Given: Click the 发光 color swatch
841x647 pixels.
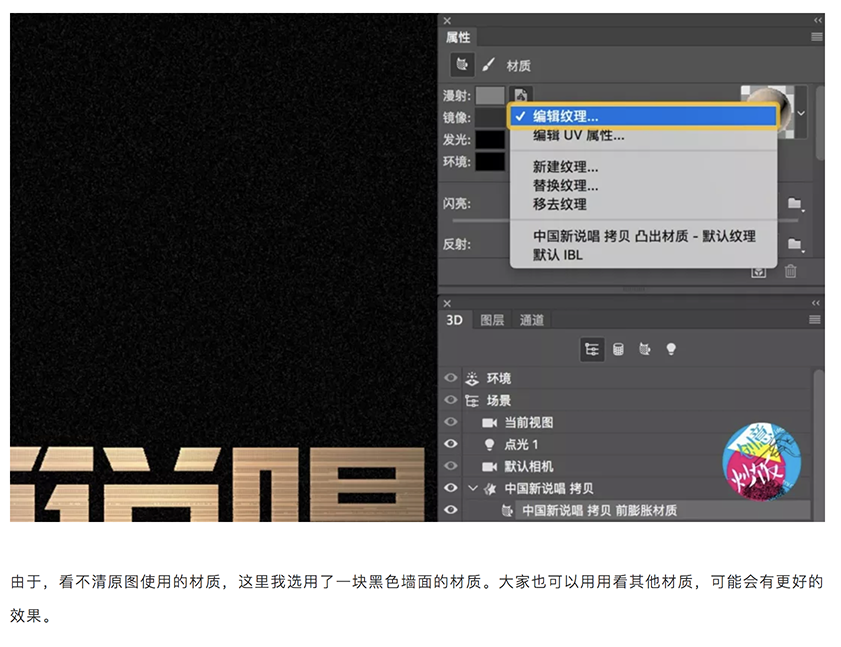Looking at the screenshot, I should pos(490,139).
